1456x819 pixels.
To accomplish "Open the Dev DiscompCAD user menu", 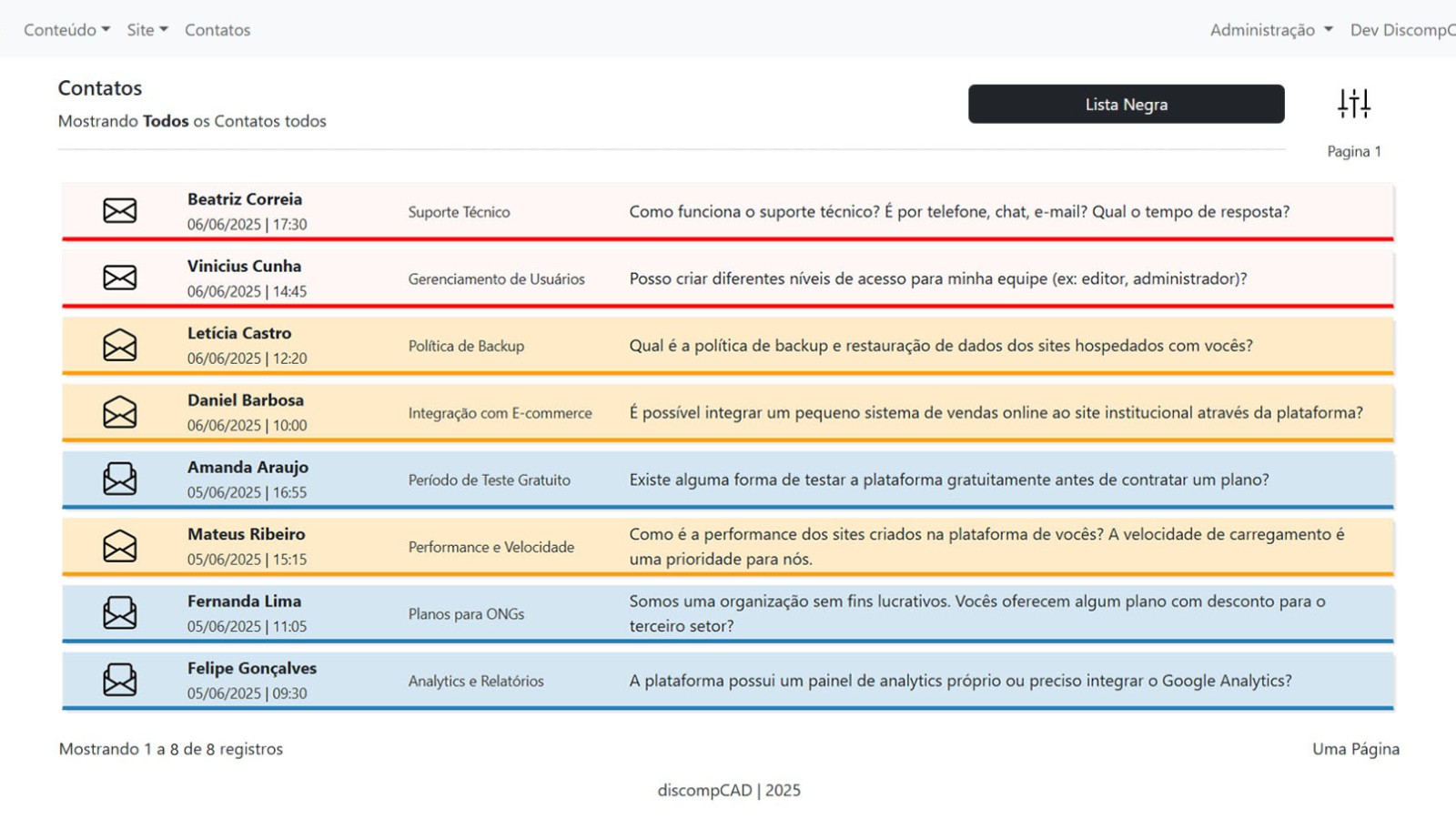I will [x=1401, y=30].
